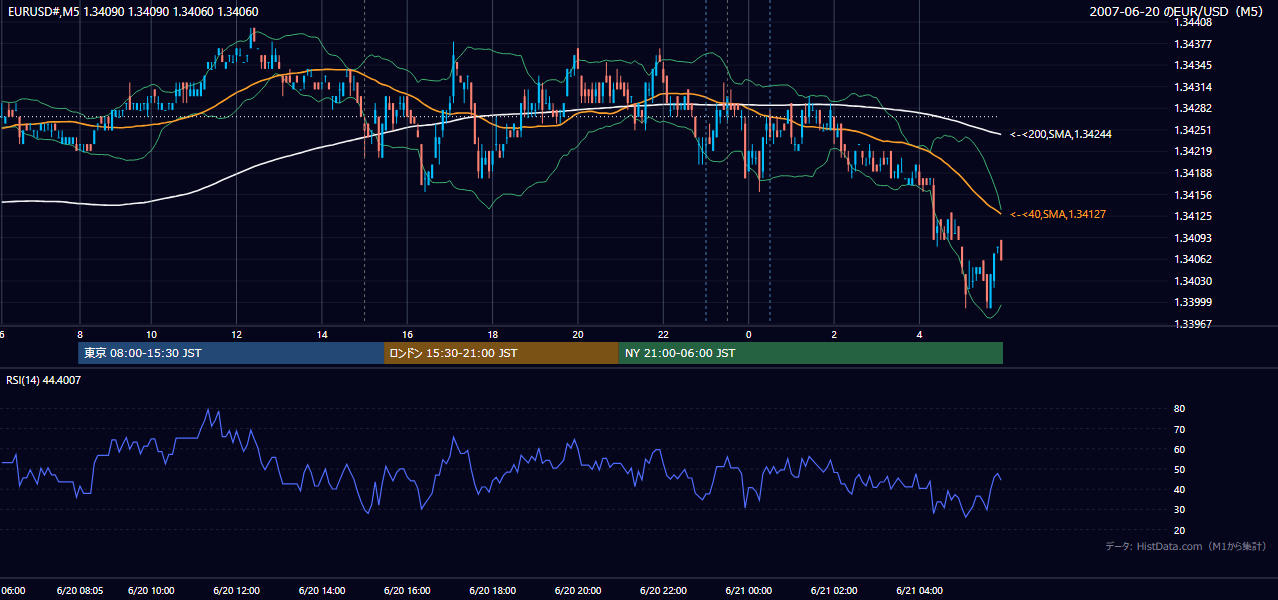Click the 1.33999 price axis label
The height and width of the screenshot is (600, 1278).
(1194, 302)
